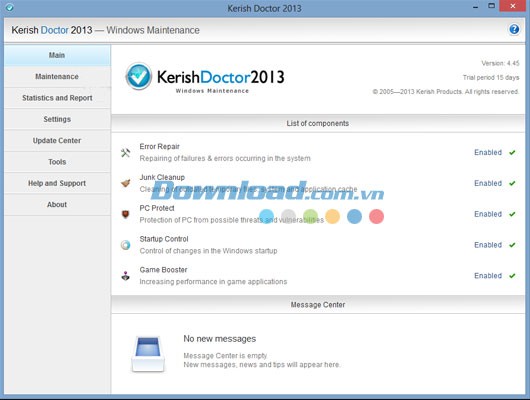This screenshot has height=400, width=530.
Task: Click the copyright Kerish Products text
Action: pos(445,92)
